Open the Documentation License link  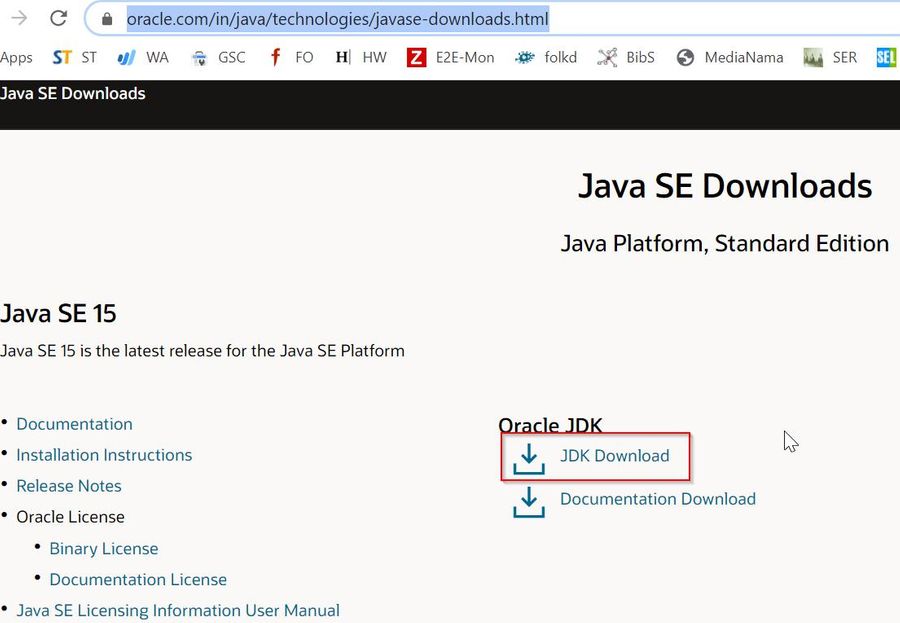coord(138,580)
